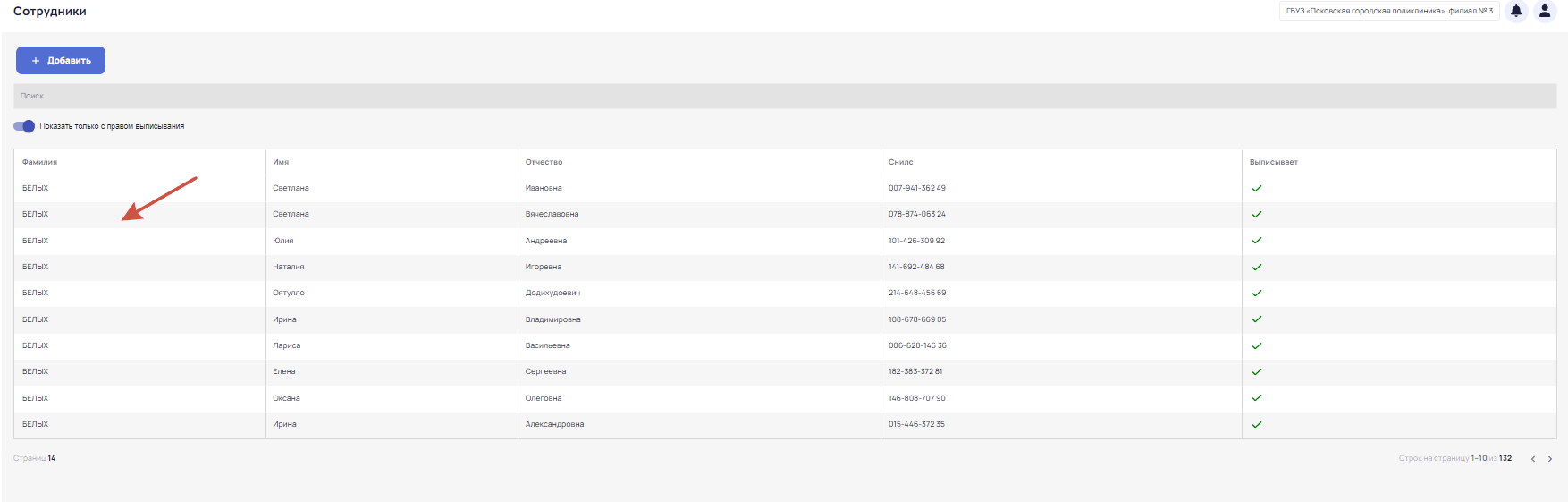Click the СНИЛС 078-874-063 24
Viewport: 1568px width, 502px height.
pyautogui.click(x=916, y=214)
